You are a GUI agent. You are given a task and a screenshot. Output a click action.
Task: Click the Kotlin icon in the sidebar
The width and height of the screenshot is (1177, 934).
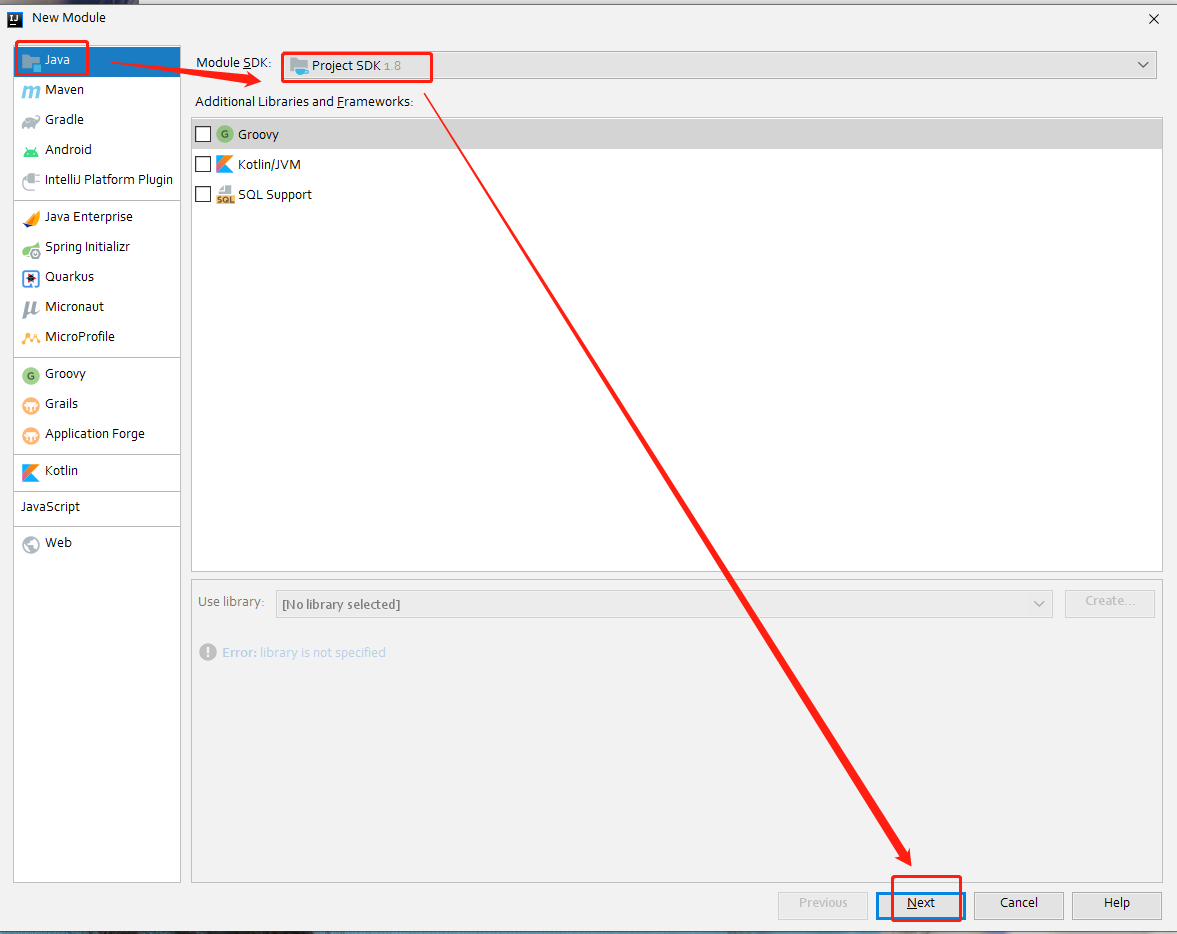coord(31,472)
